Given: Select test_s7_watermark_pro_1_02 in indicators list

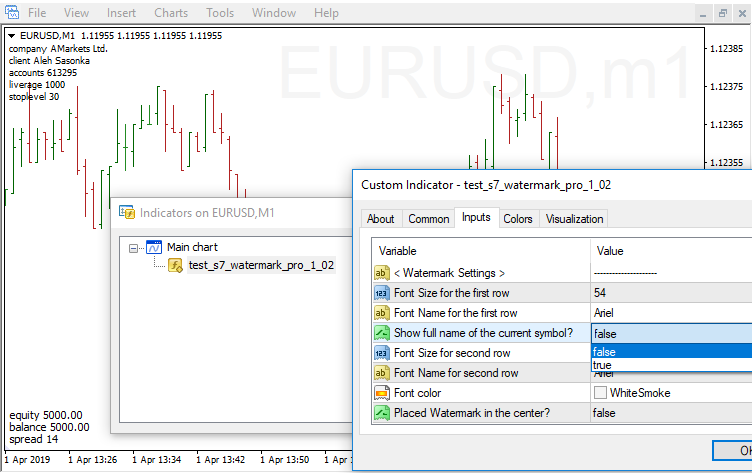Looking at the screenshot, I should click(261, 265).
